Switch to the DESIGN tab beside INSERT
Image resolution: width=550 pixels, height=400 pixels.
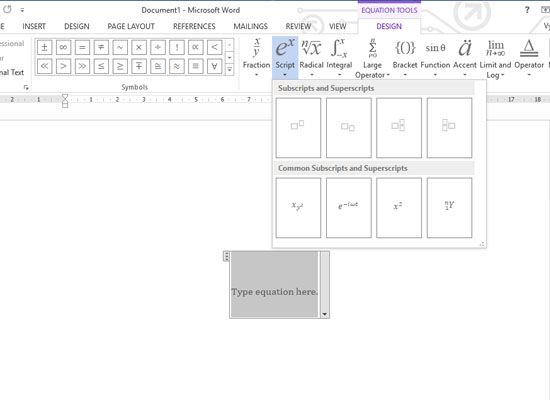77,26
